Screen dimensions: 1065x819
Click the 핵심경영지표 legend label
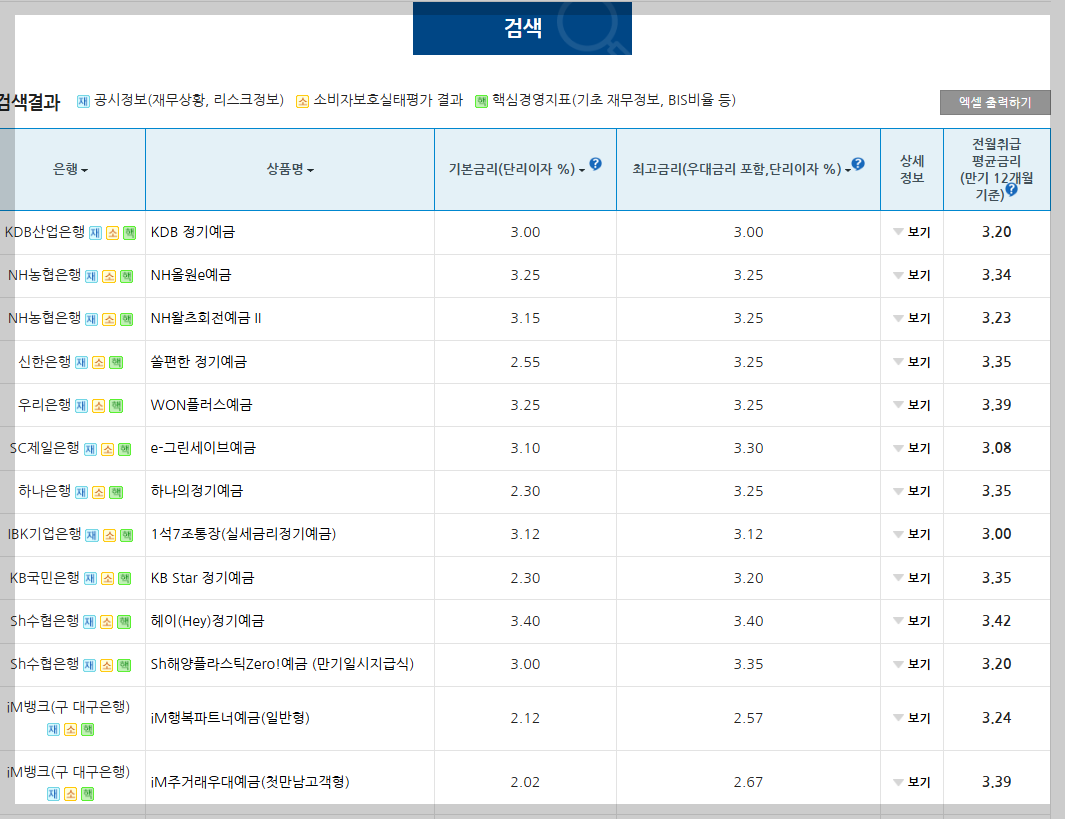click(x=613, y=100)
